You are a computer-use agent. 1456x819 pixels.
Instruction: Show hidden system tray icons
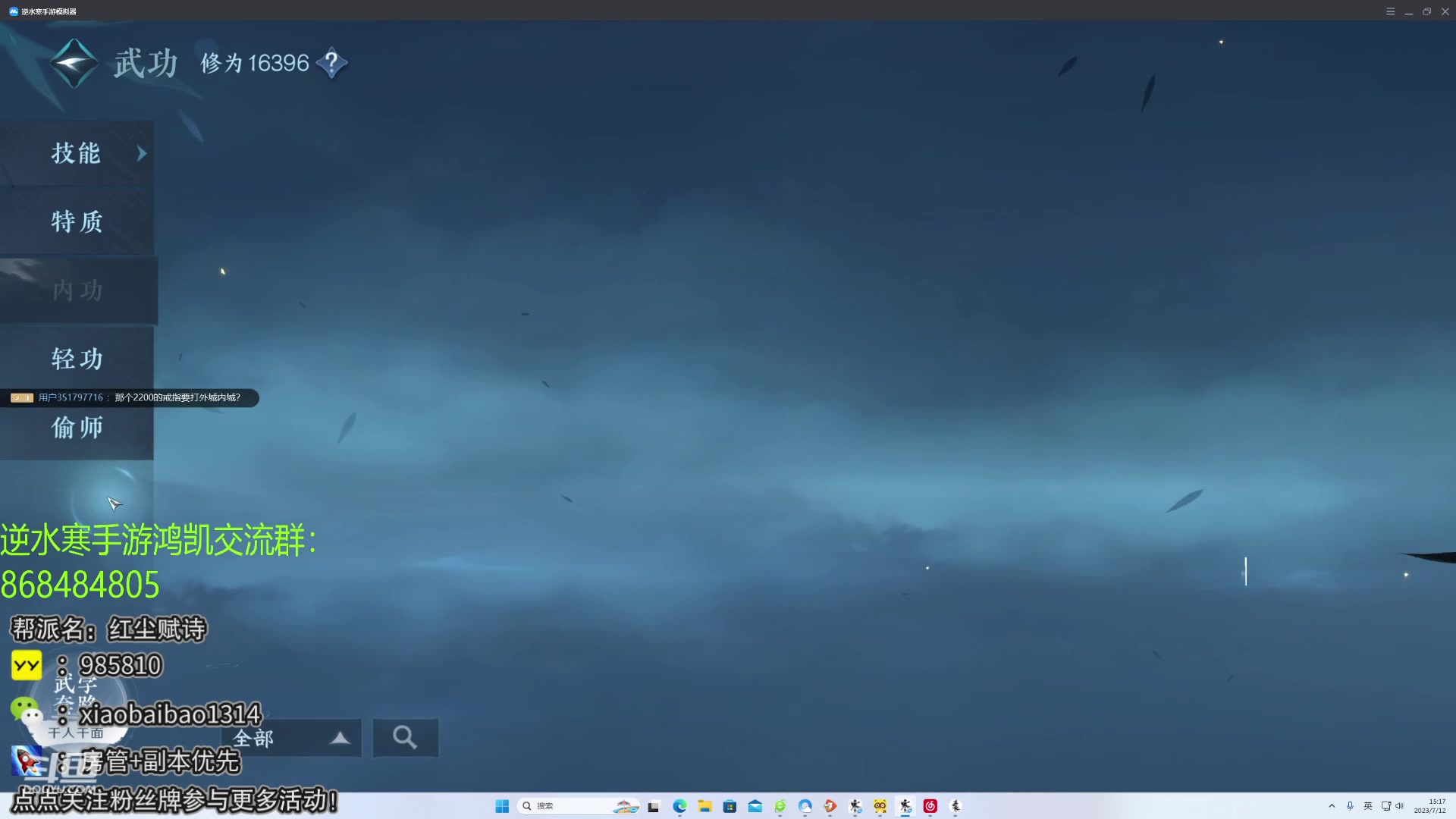tap(1332, 806)
